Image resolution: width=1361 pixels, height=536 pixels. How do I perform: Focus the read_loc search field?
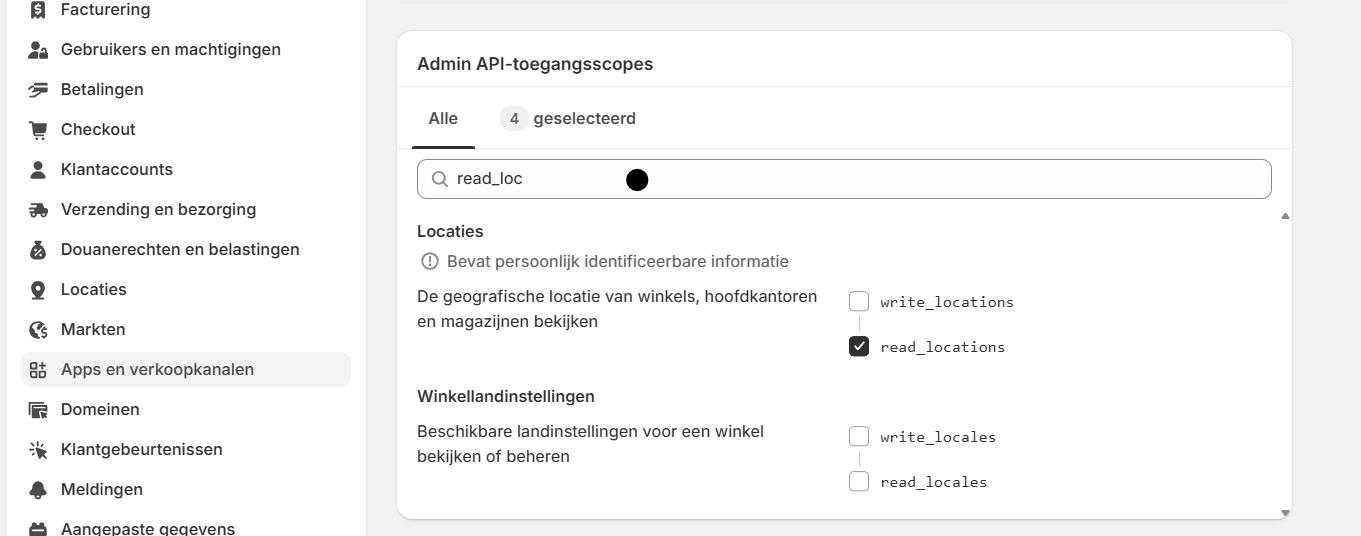tap(844, 179)
